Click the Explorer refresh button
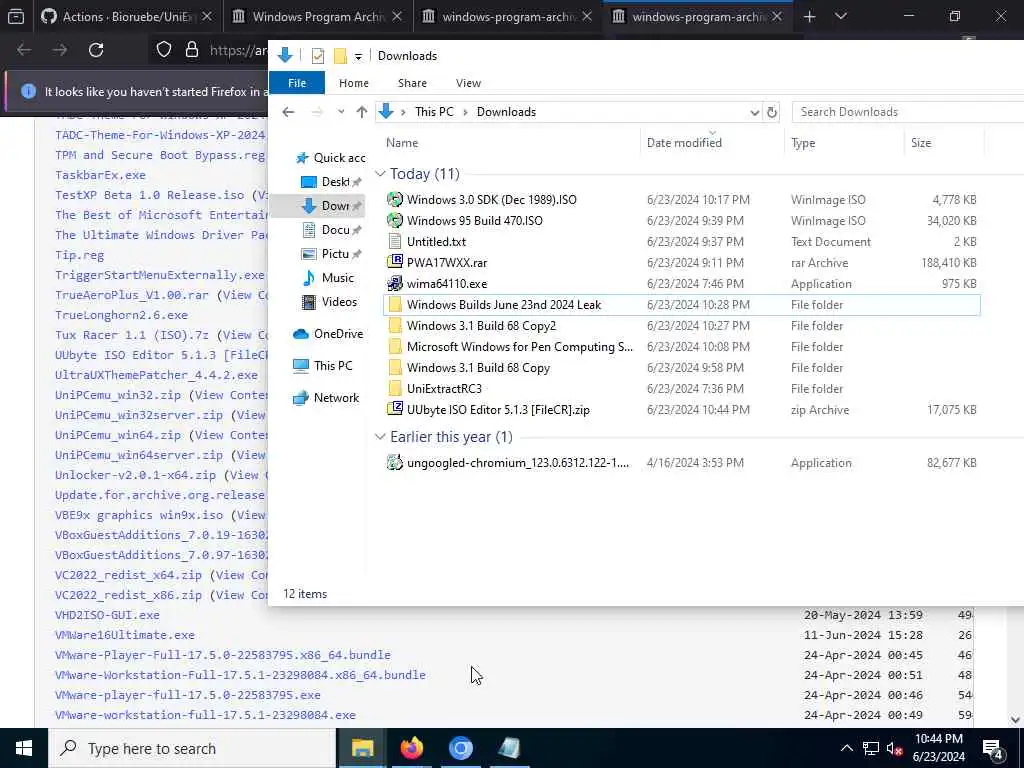 [772, 112]
